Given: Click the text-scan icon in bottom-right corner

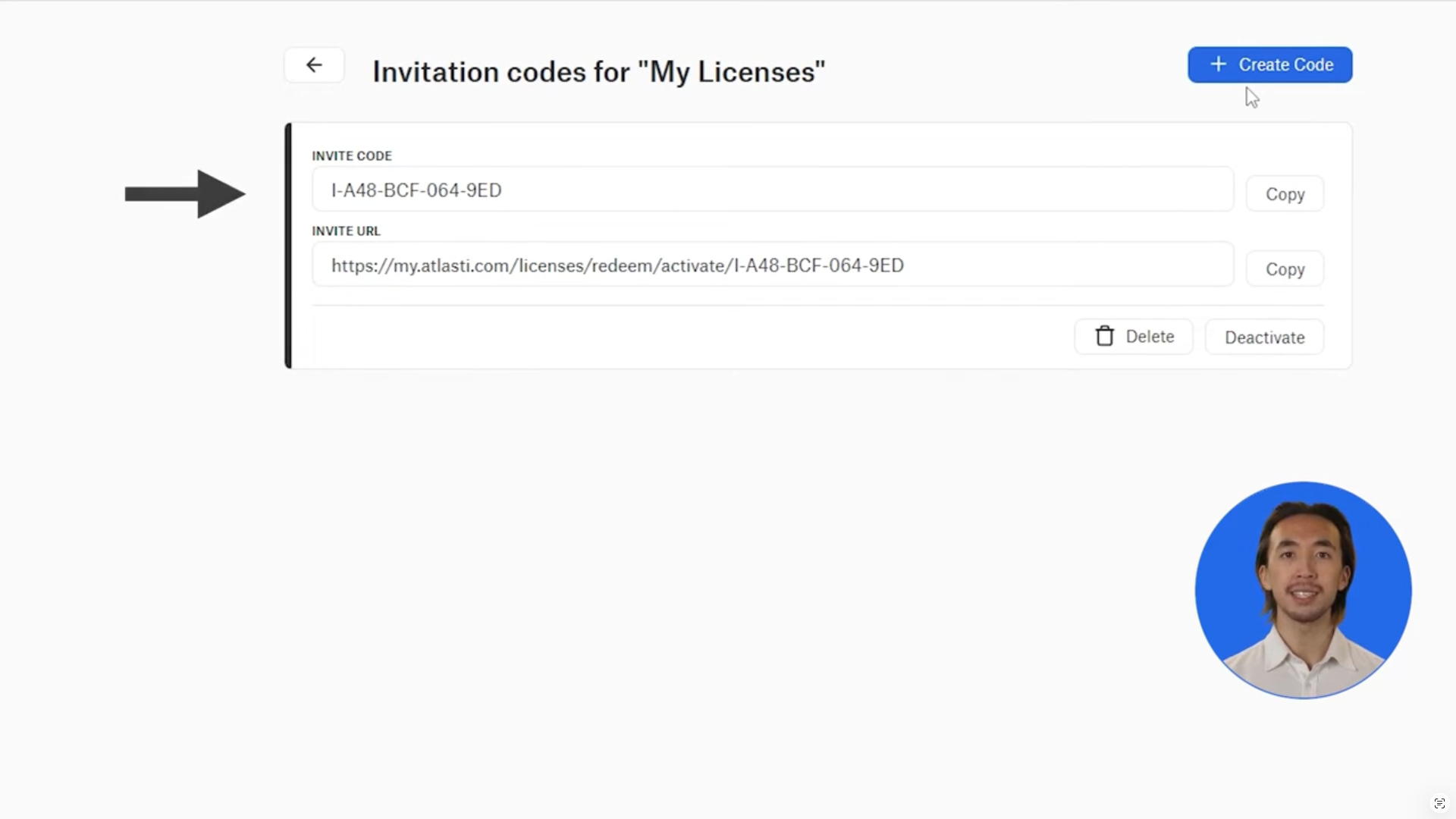Looking at the screenshot, I should (x=1439, y=803).
